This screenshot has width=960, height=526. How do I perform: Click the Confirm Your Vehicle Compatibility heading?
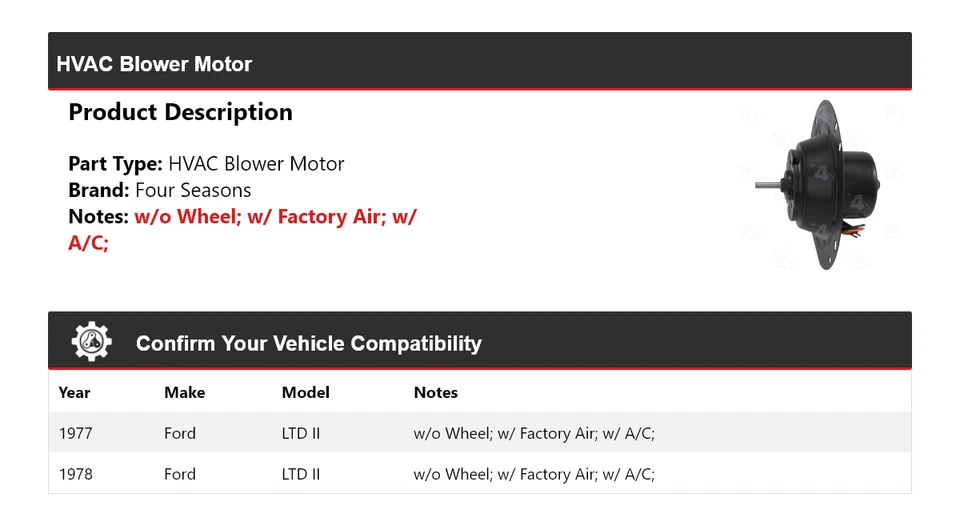click(x=308, y=343)
